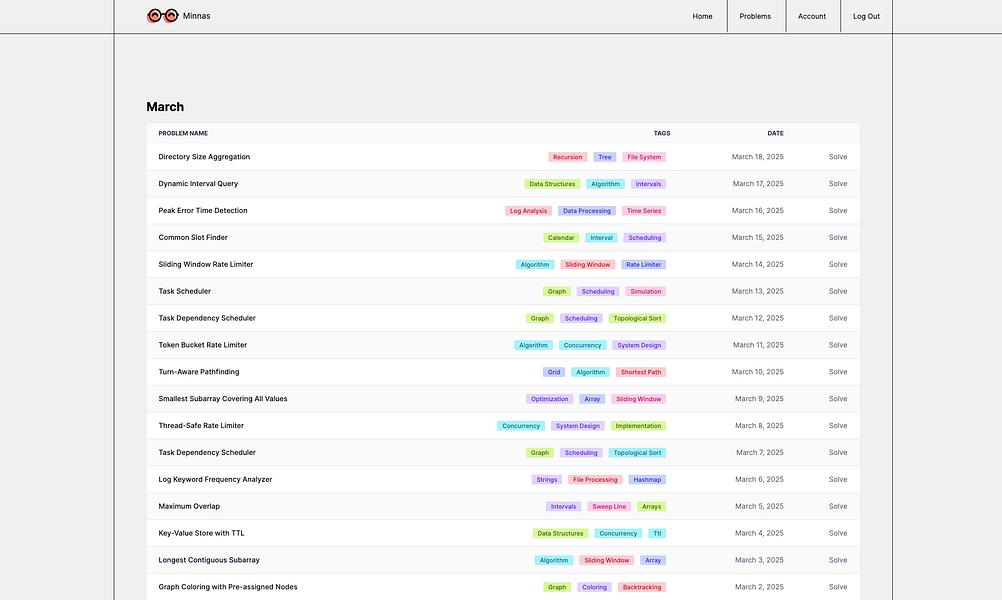The width and height of the screenshot is (1002, 600).
Task: Select Token Bucket Rate Limiter problem name
Action: click(x=203, y=345)
